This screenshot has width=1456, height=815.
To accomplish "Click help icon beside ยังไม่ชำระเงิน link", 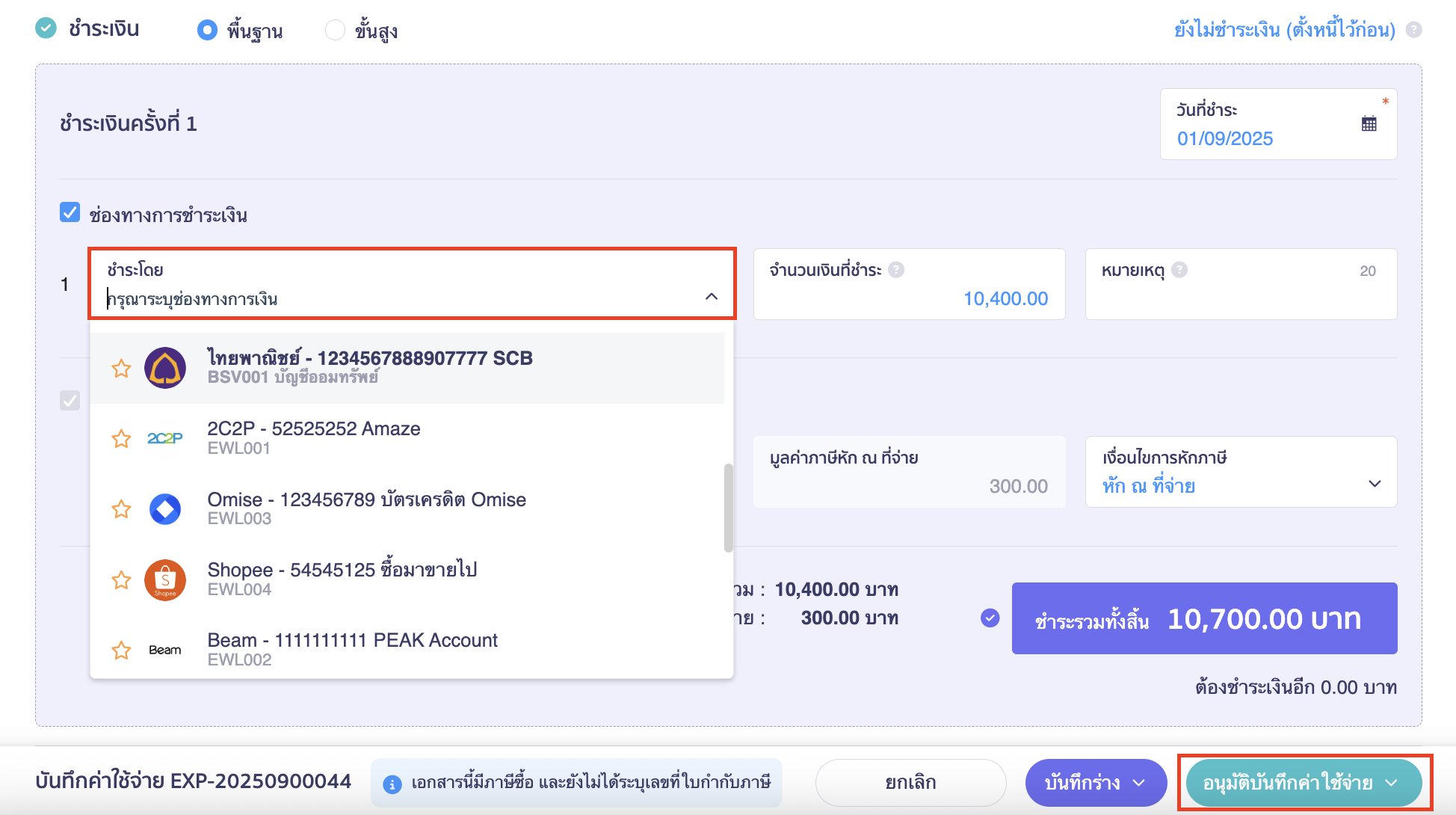I will click(1413, 30).
